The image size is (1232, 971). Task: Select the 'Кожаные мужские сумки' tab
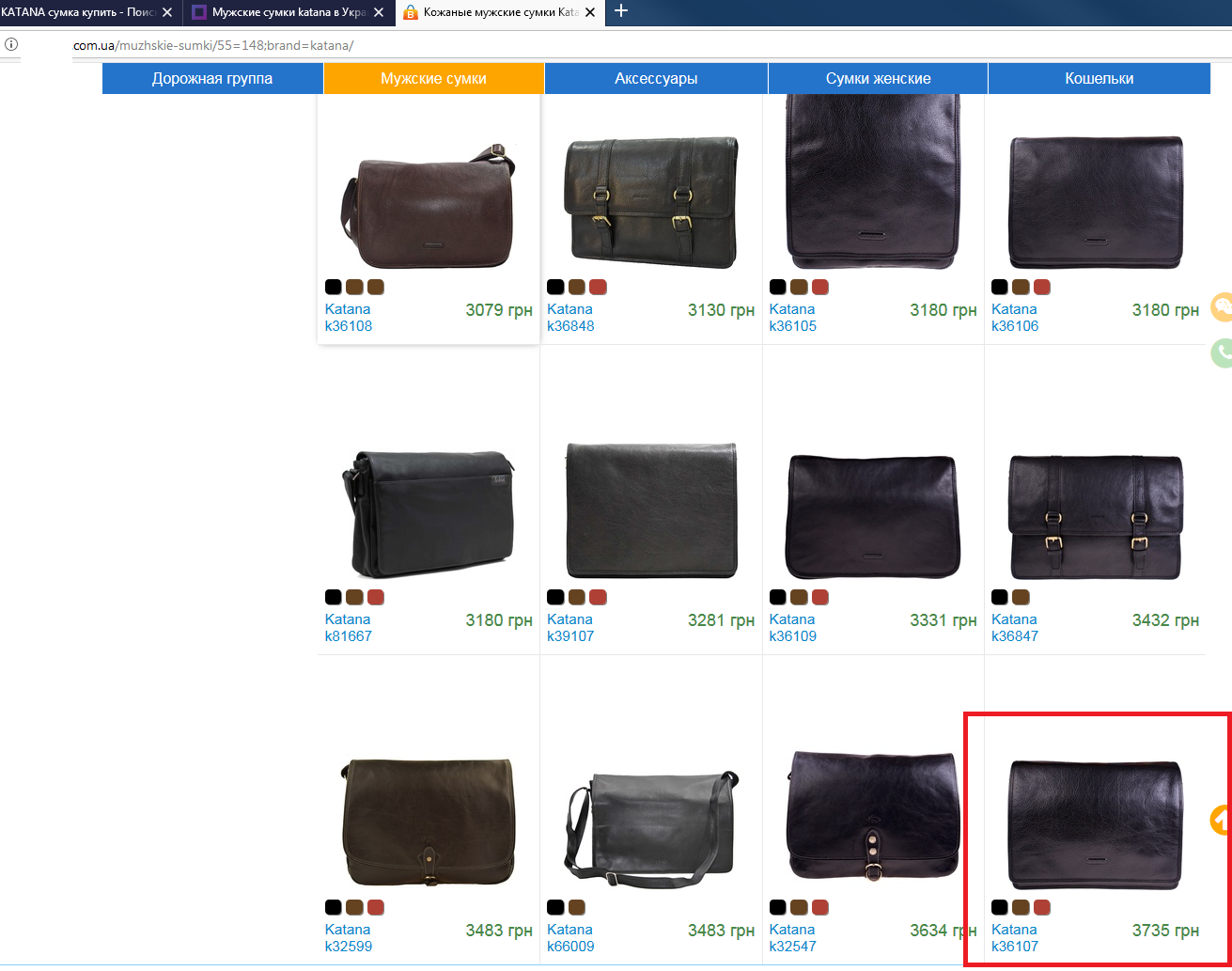pos(501,12)
